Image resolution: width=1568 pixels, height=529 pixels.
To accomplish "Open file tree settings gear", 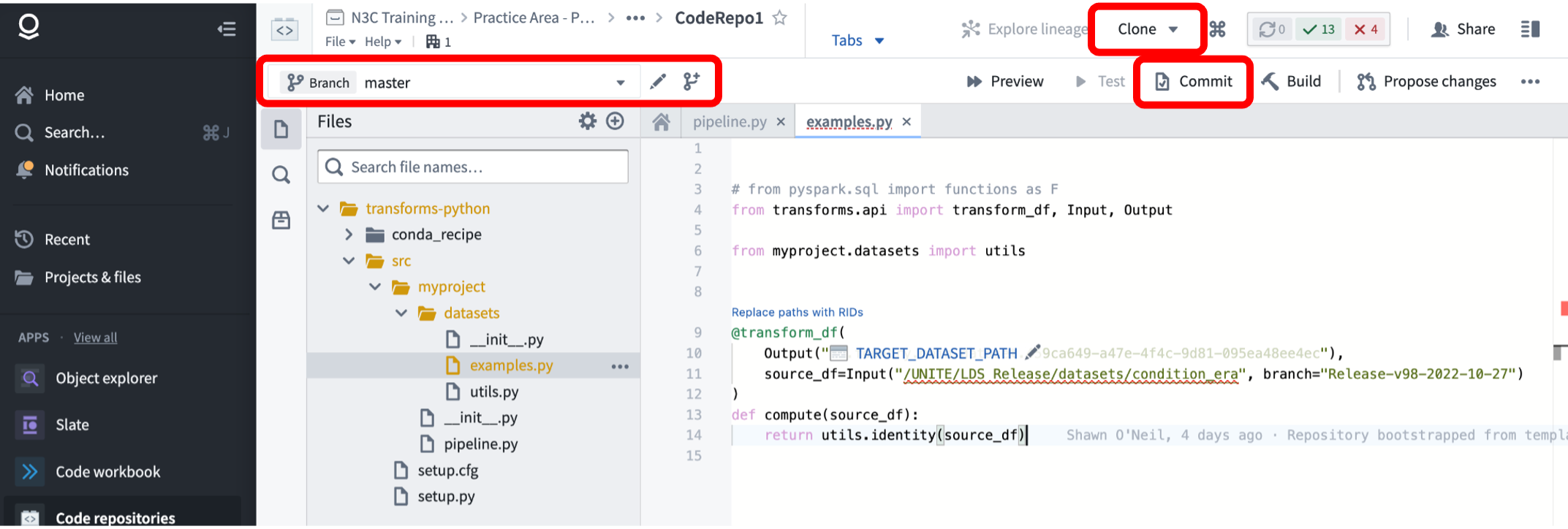I will coord(588,121).
